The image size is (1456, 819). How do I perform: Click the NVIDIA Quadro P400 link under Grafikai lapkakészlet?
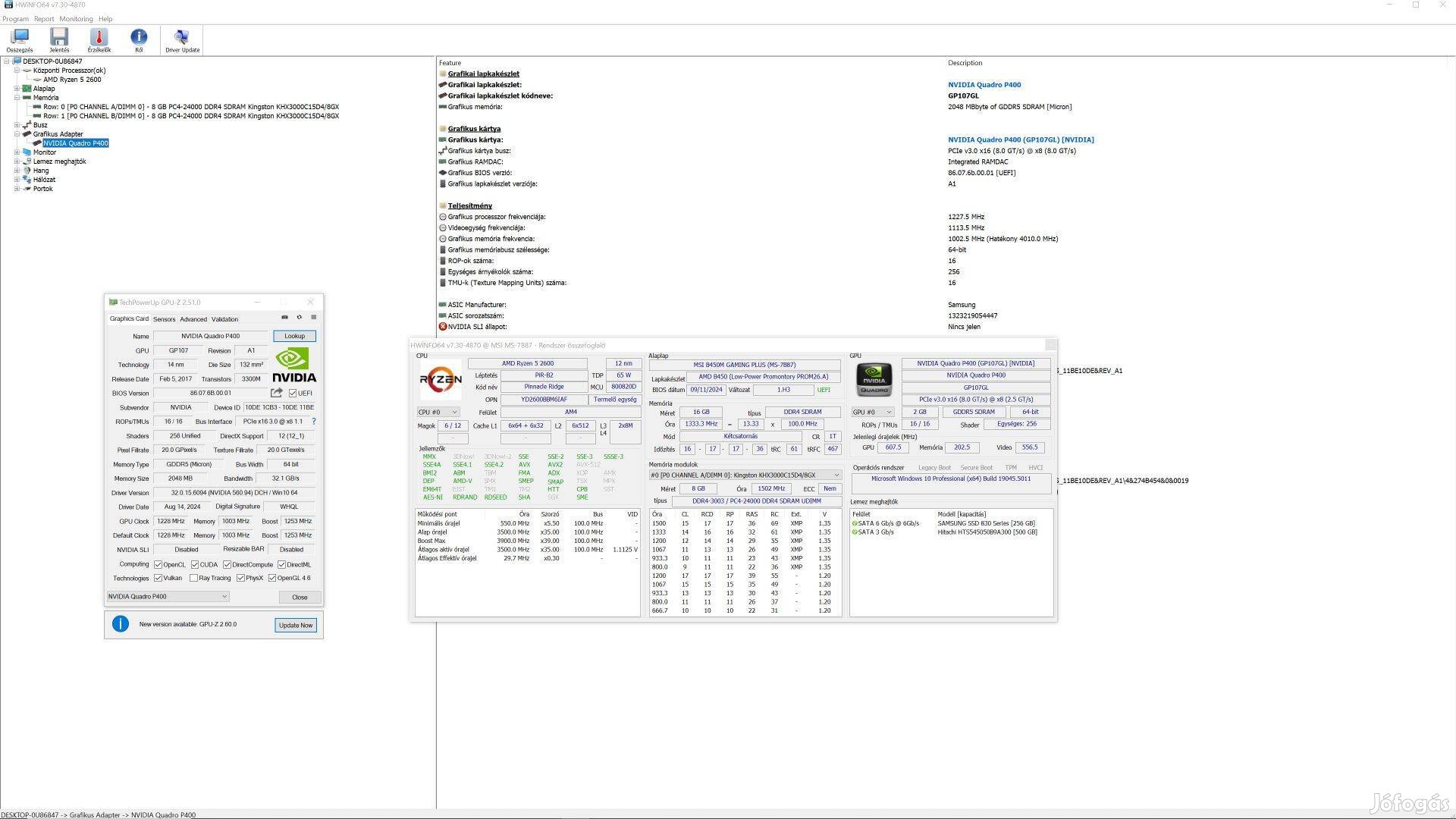pos(984,85)
